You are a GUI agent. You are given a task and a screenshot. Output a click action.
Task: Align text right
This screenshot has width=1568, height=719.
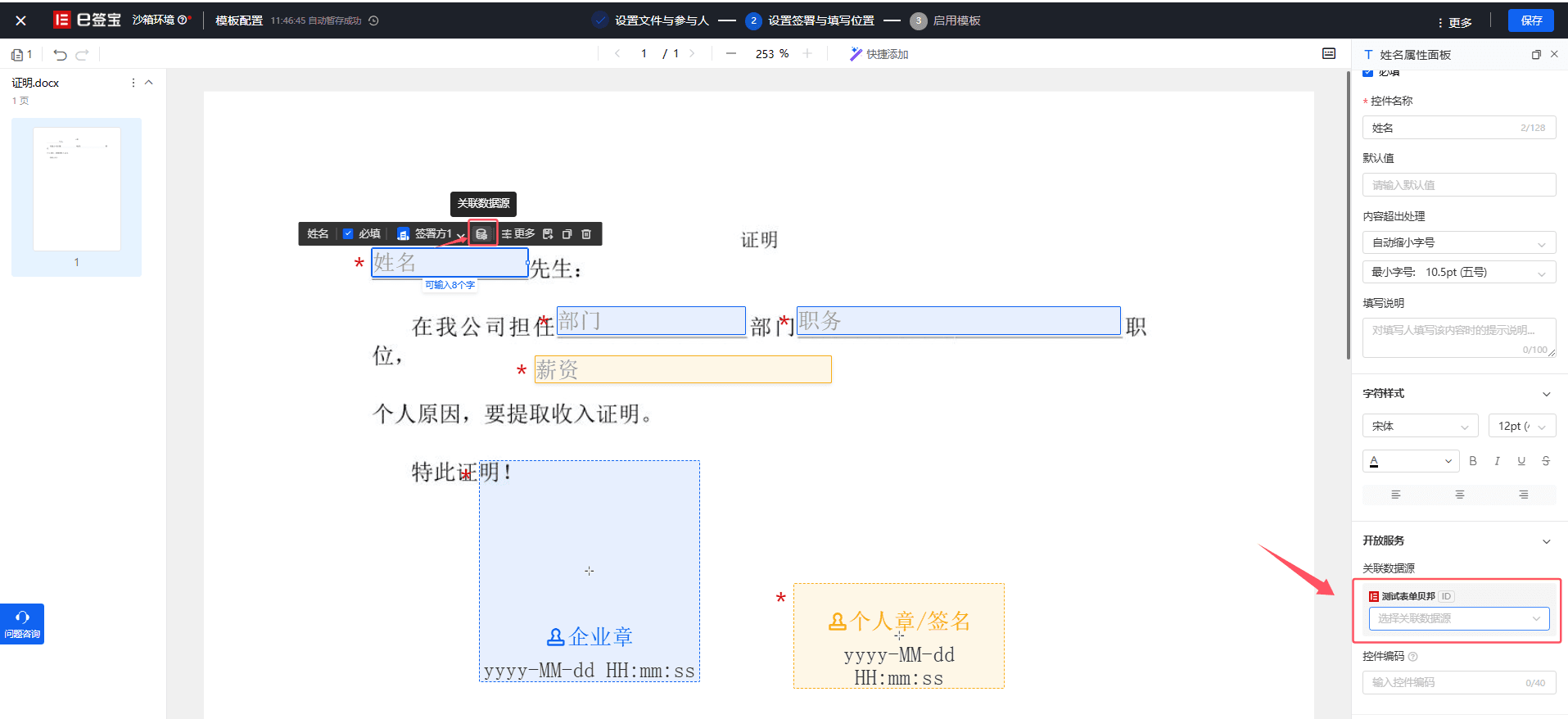(x=1524, y=495)
